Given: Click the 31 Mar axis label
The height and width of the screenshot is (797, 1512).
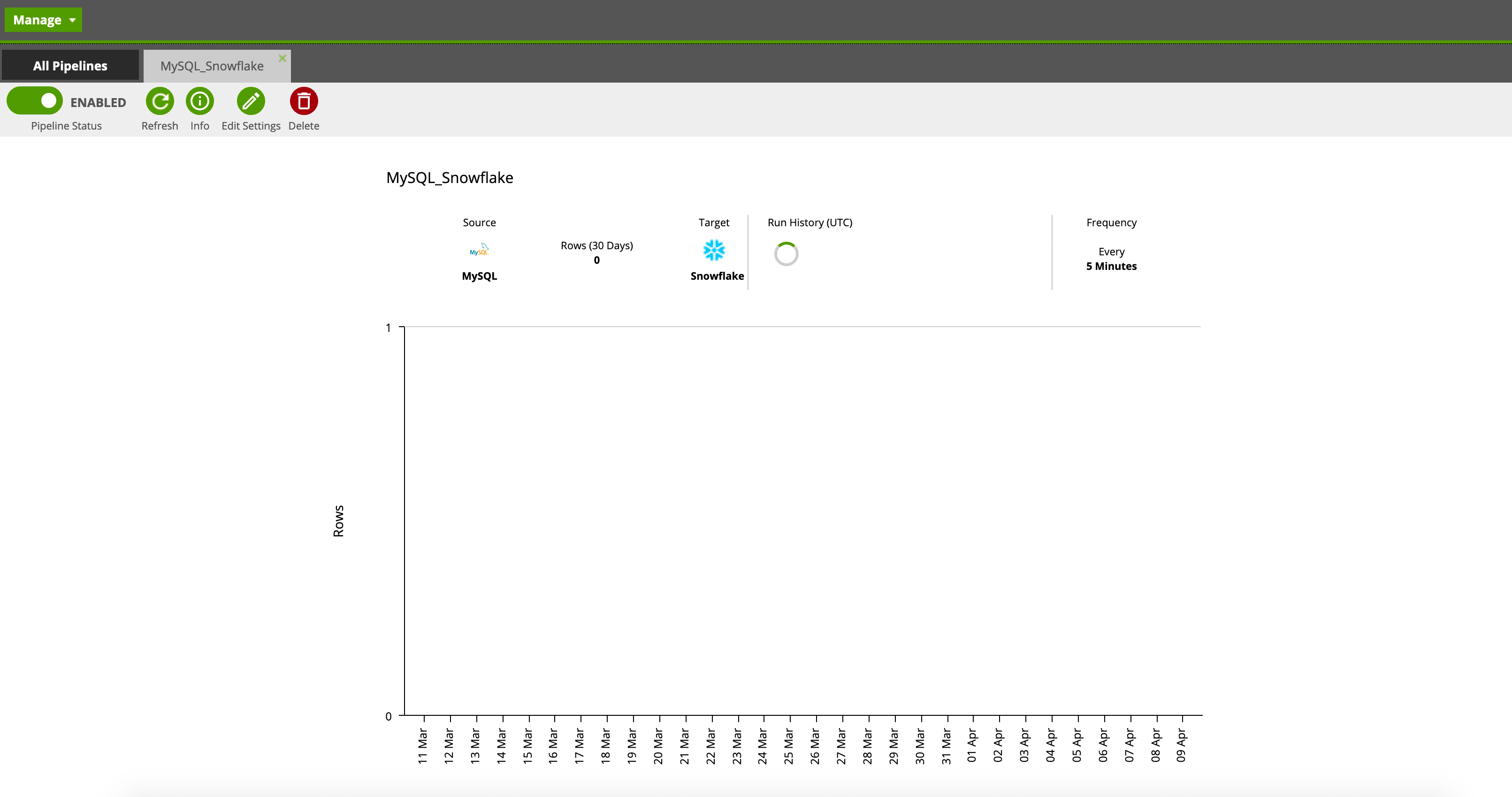Looking at the screenshot, I should 946,746.
